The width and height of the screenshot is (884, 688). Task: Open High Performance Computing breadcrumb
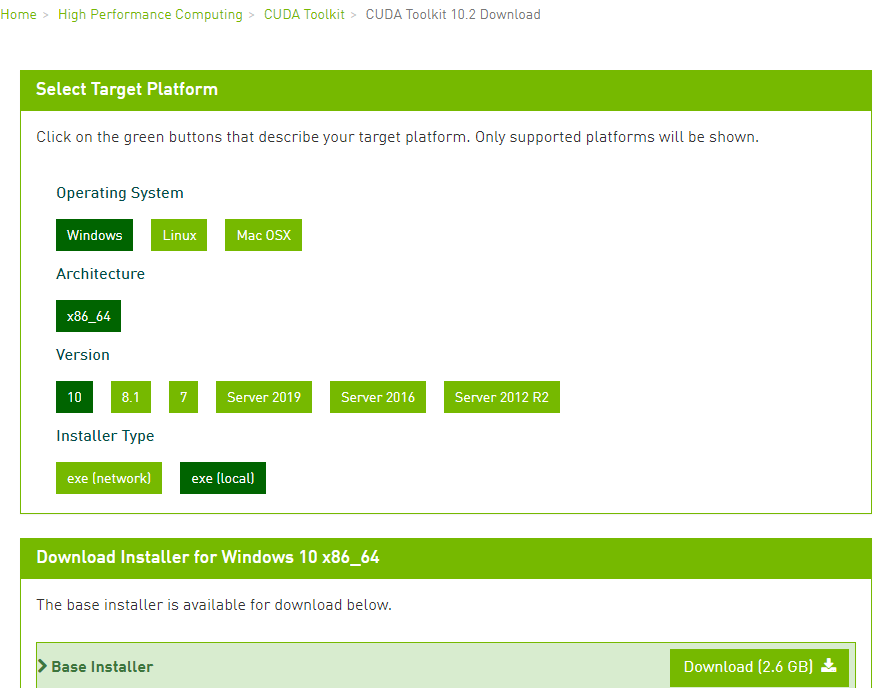tap(150, 15)
